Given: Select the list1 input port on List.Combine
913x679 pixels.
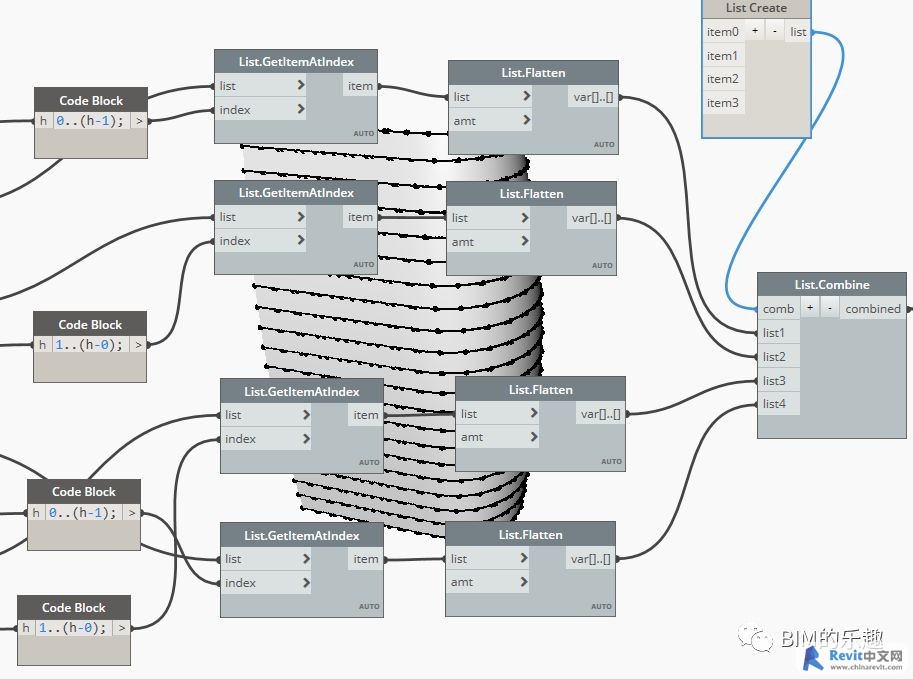Looking at the screenshot, I should click(x=774, y=333).
